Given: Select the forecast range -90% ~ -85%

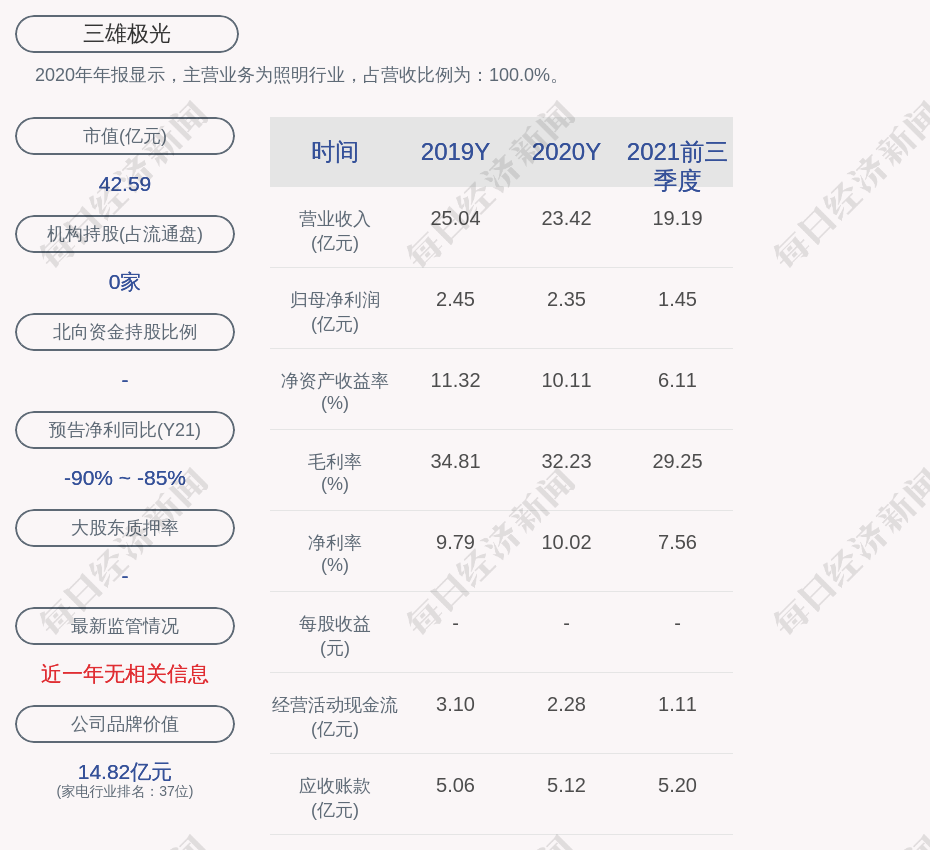Looking at the screenshot, I should point(125,477).
